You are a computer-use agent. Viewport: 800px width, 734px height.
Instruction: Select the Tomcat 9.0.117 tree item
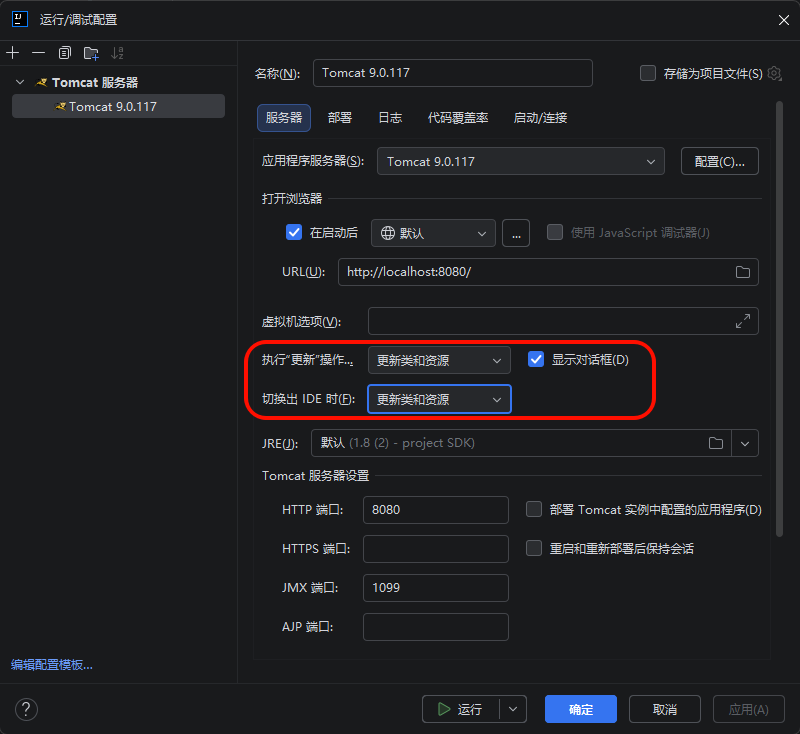[x=118, y=106]
